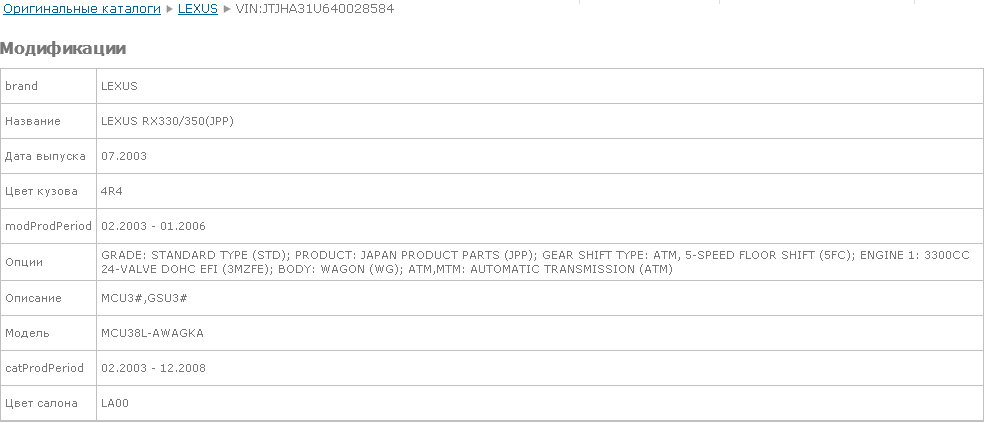The width and height of the screenshot is (985, 423).
Task: Select the brand row label
Action: point(22,86)
